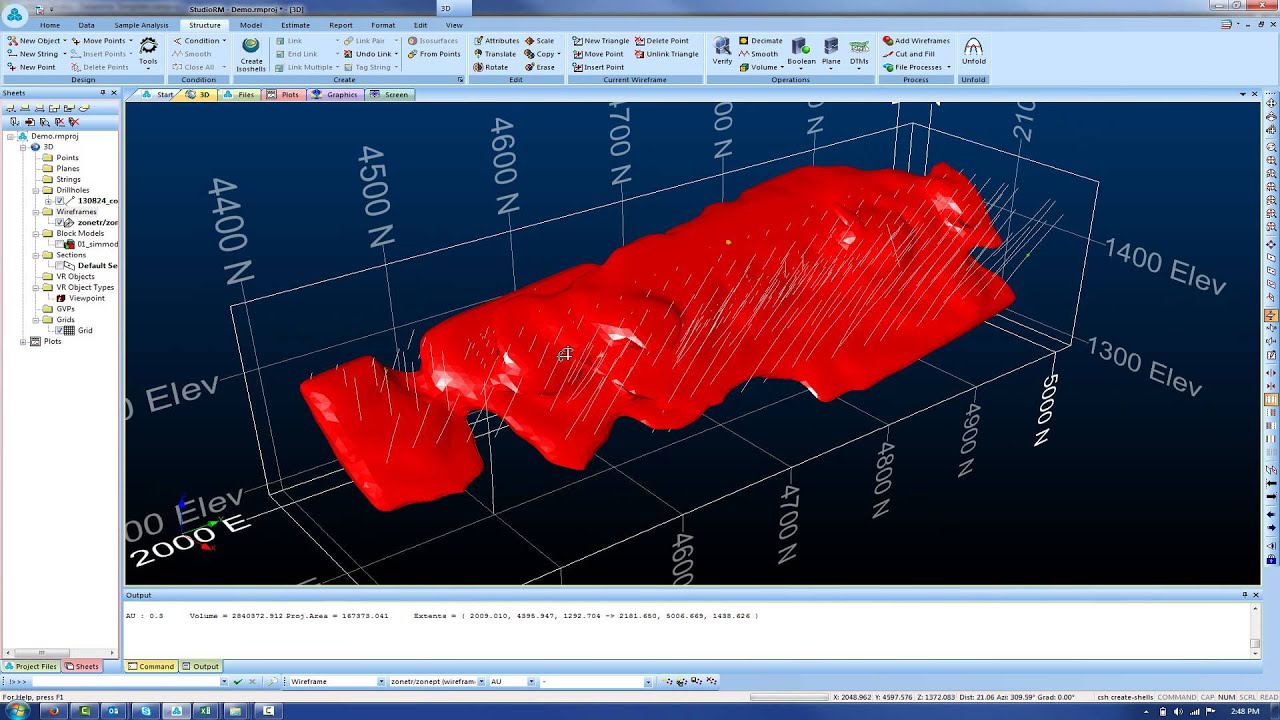Switch to the Model ribbon tab
This screenshot has height=720, width=1280.
coord(251,25)
